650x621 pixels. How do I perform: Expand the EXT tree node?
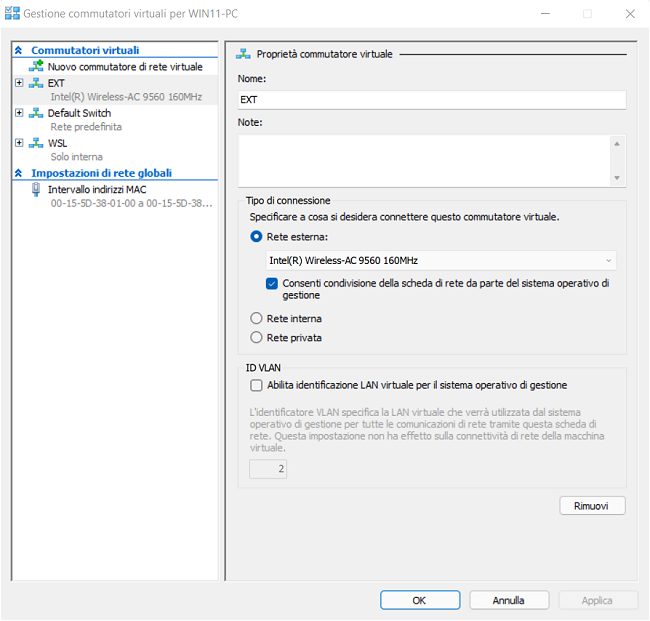[19, 83]
